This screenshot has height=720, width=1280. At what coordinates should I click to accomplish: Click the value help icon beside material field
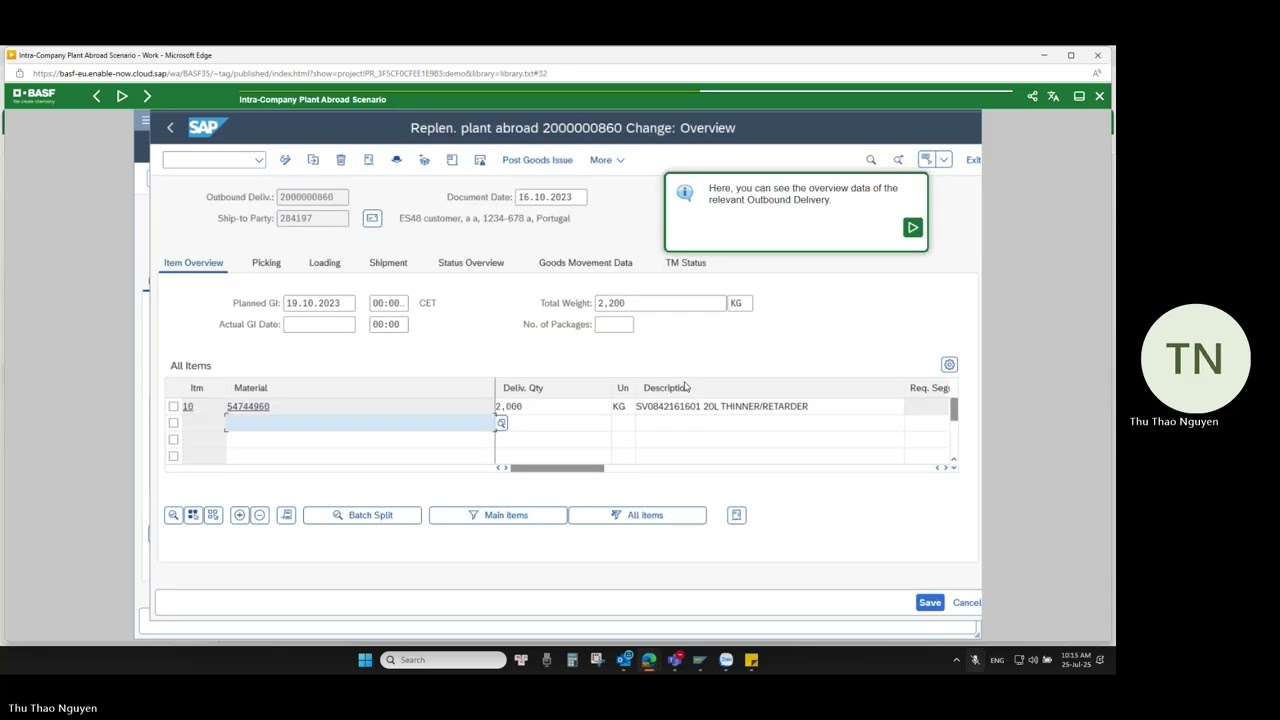(501, 424)
